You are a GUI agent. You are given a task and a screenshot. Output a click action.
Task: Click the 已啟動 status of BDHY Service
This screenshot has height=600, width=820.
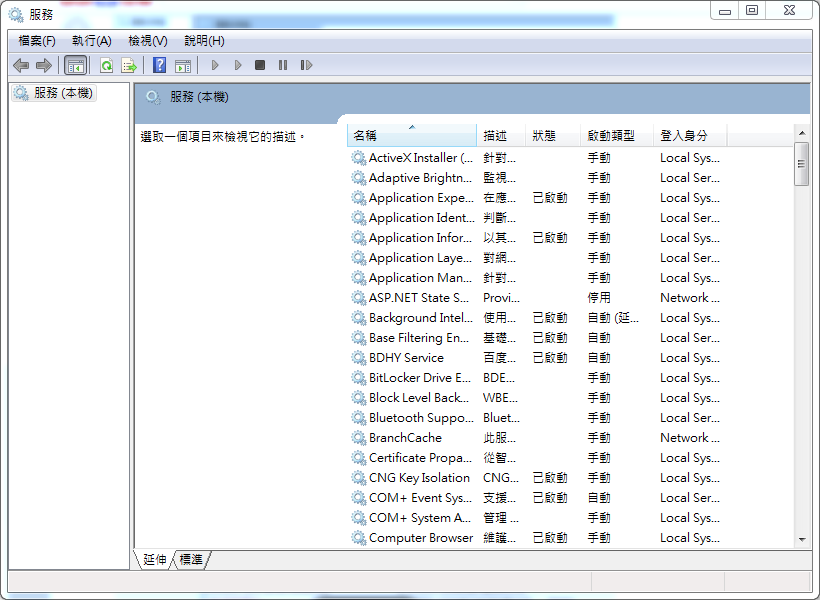(x=550, y=358)
